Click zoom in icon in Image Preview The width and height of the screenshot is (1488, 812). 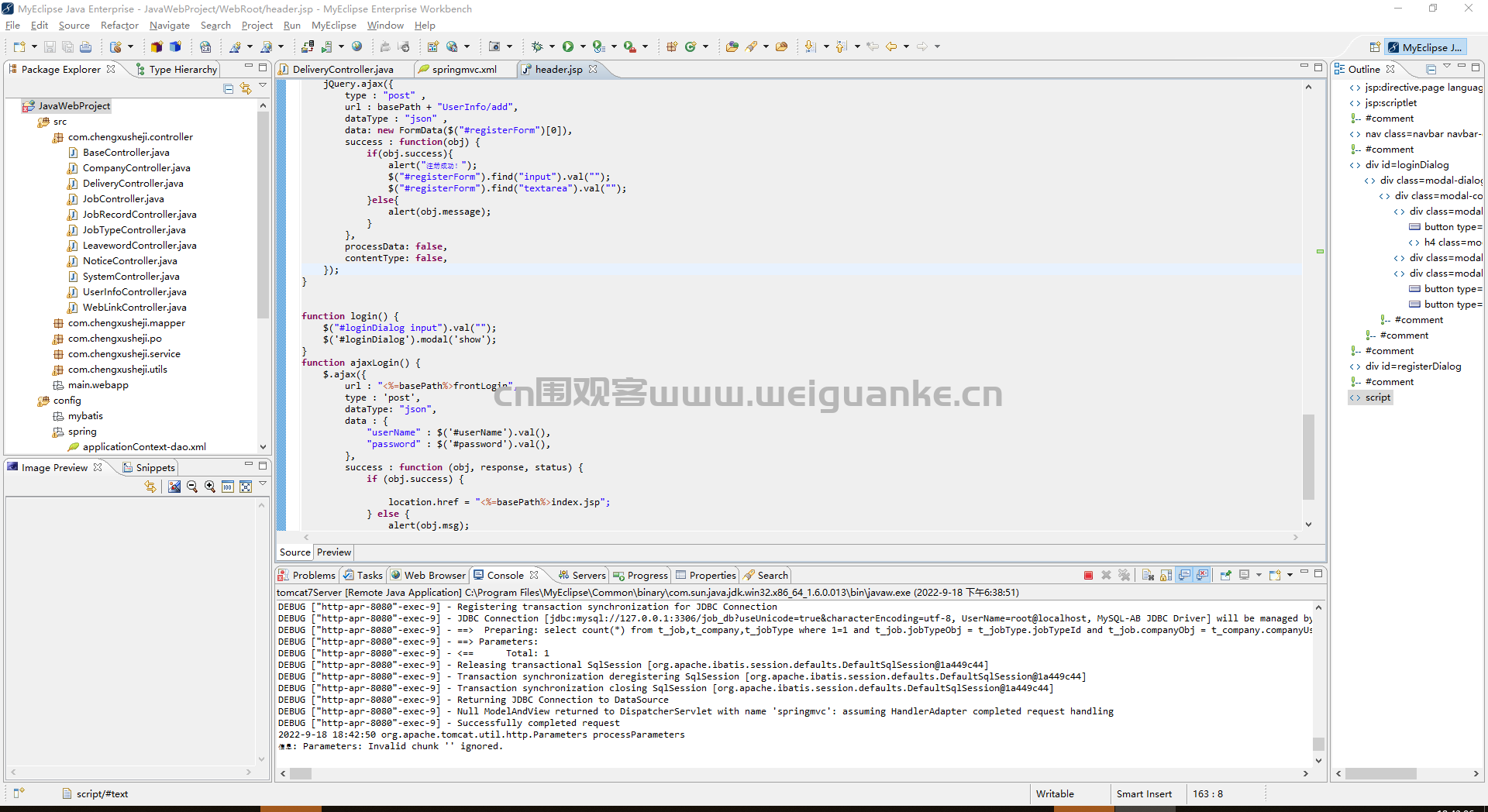coord(209,487)
